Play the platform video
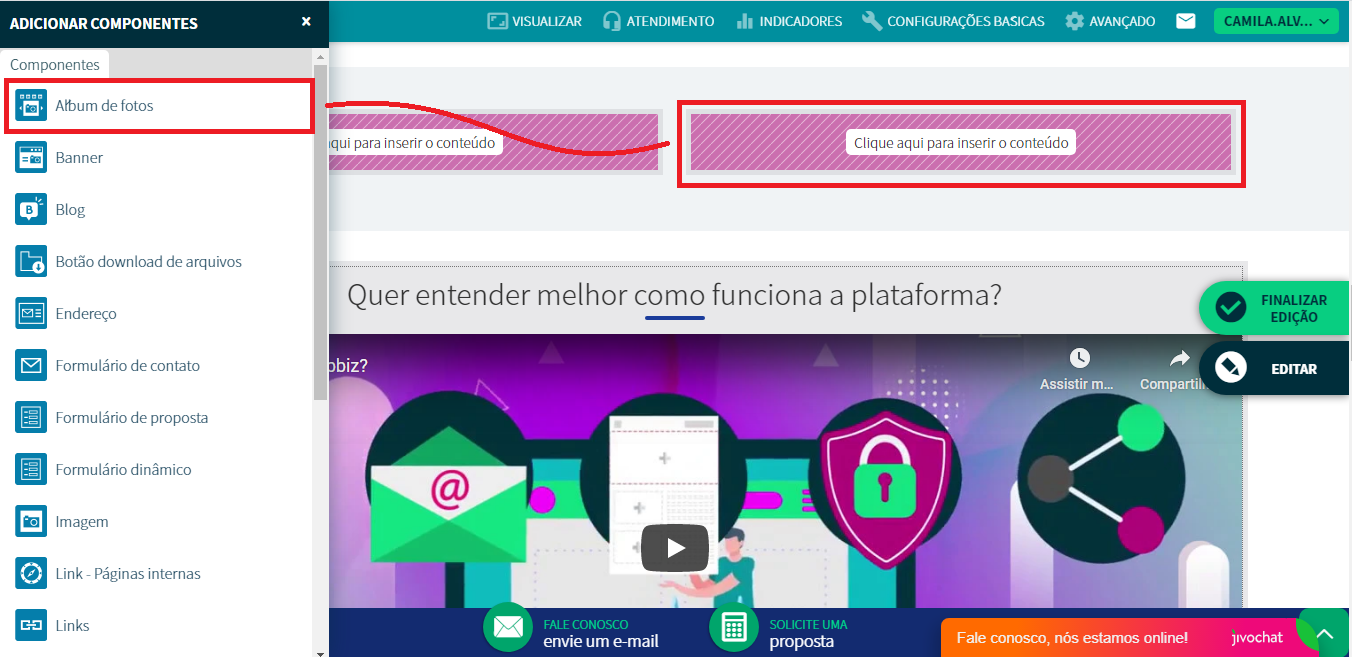 [675, 548]
